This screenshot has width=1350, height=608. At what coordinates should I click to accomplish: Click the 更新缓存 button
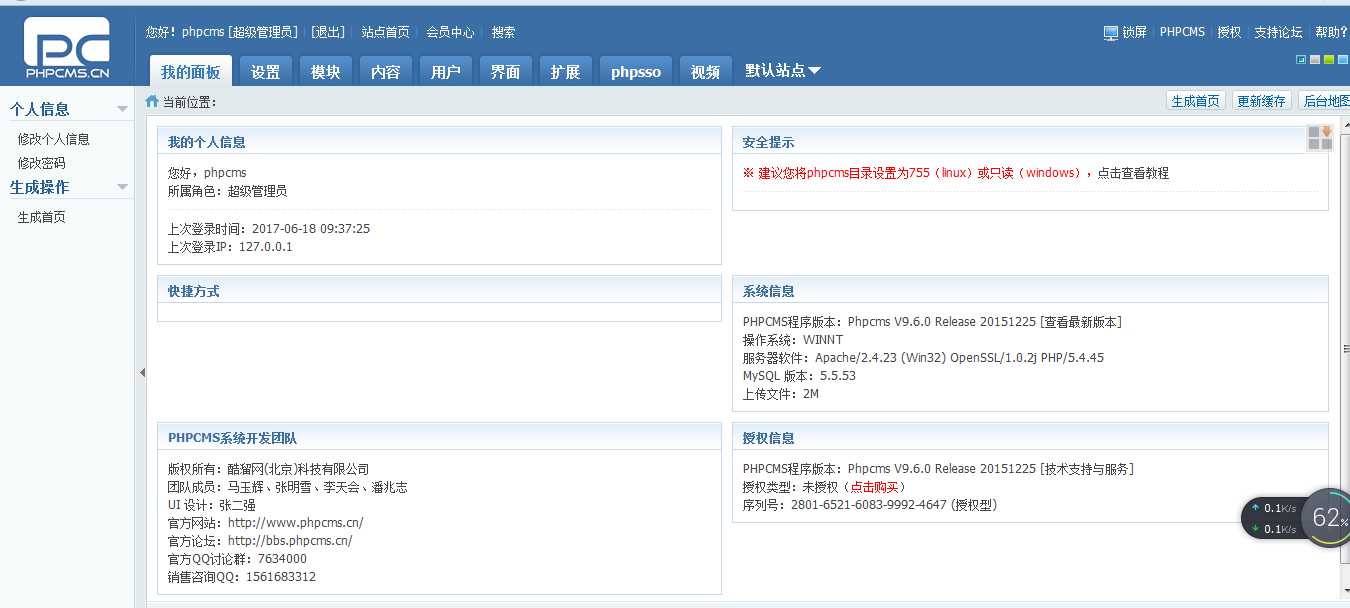pos(1261,101)
